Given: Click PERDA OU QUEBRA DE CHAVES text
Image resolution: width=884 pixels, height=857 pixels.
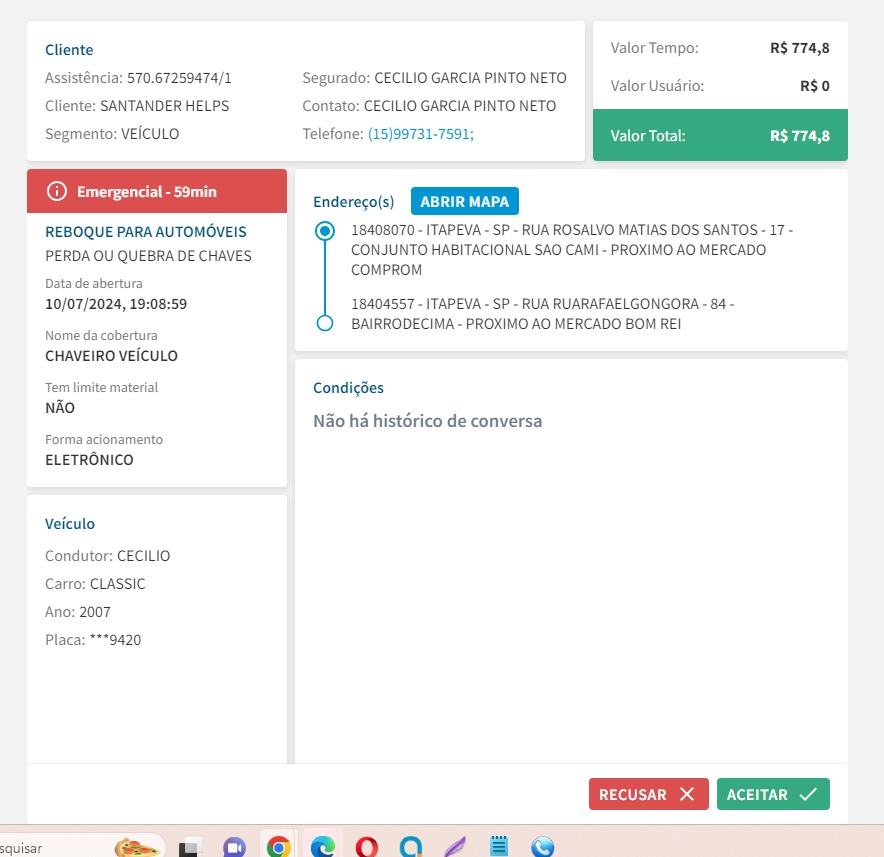Looking at the screenshot, I should (x=148, y=256).
